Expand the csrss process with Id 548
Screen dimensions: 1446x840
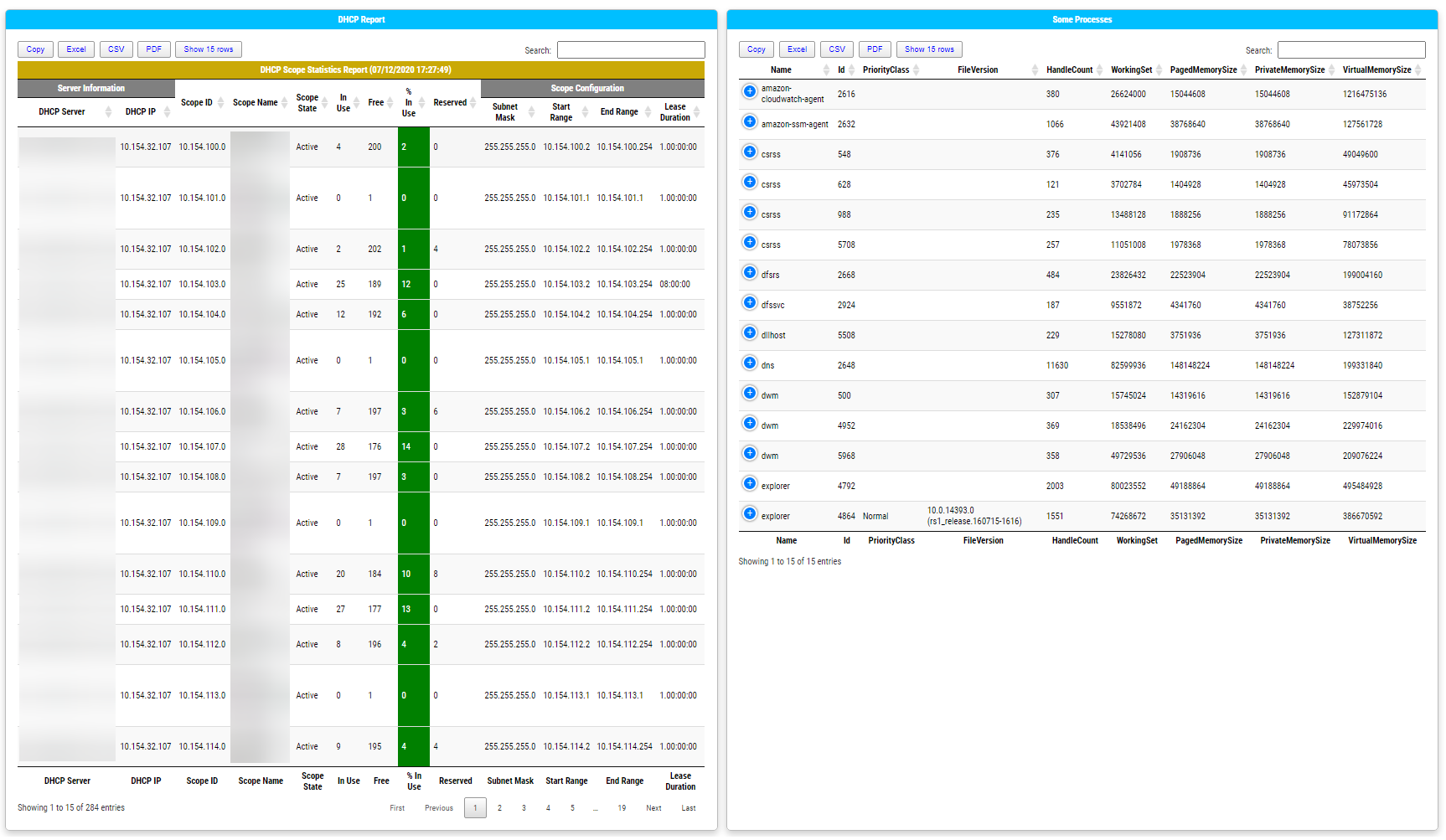click(750, 152)
